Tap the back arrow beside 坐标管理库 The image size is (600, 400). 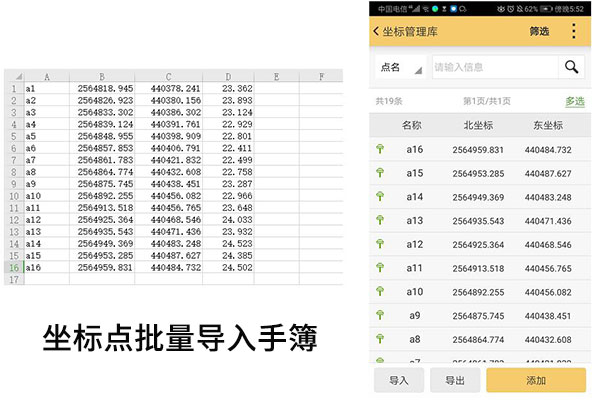click(x=377, y=31)
